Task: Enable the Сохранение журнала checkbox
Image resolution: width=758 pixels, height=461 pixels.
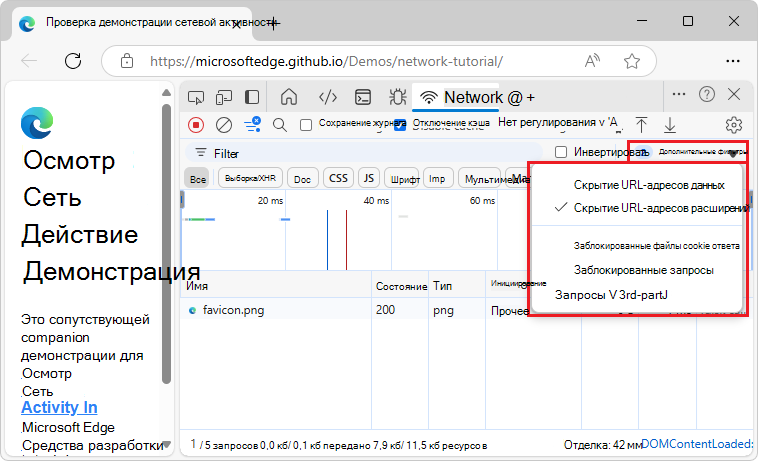Action: [x=306, y=125]
